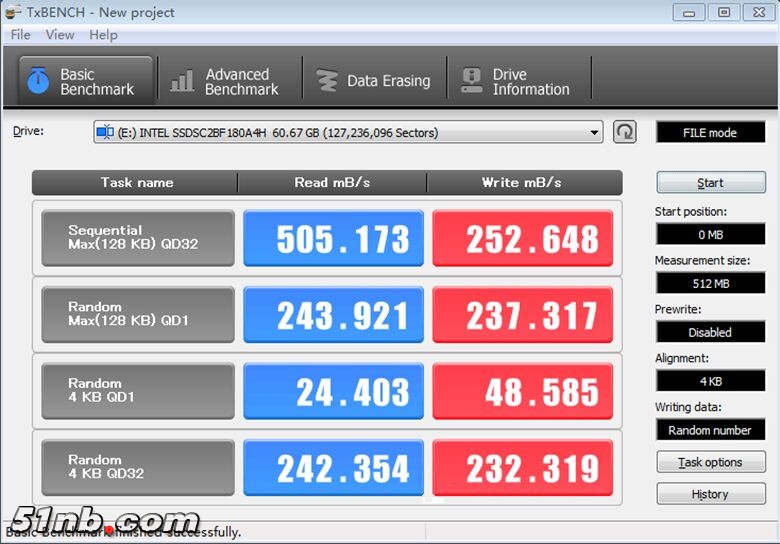This screenshot has width=780, height=544.
Task: Toggle the FILE mode button
Action: (710, 133)
